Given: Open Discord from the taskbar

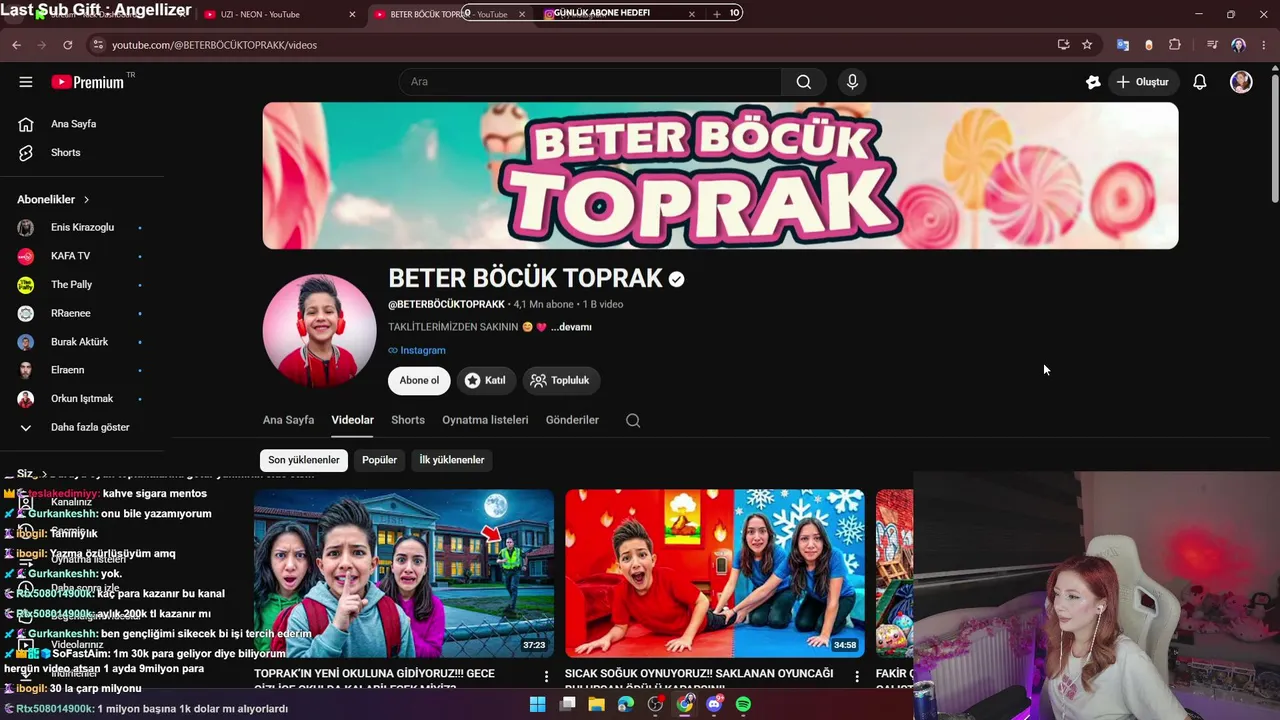Looking at the screenshot, I should [714, 704].
